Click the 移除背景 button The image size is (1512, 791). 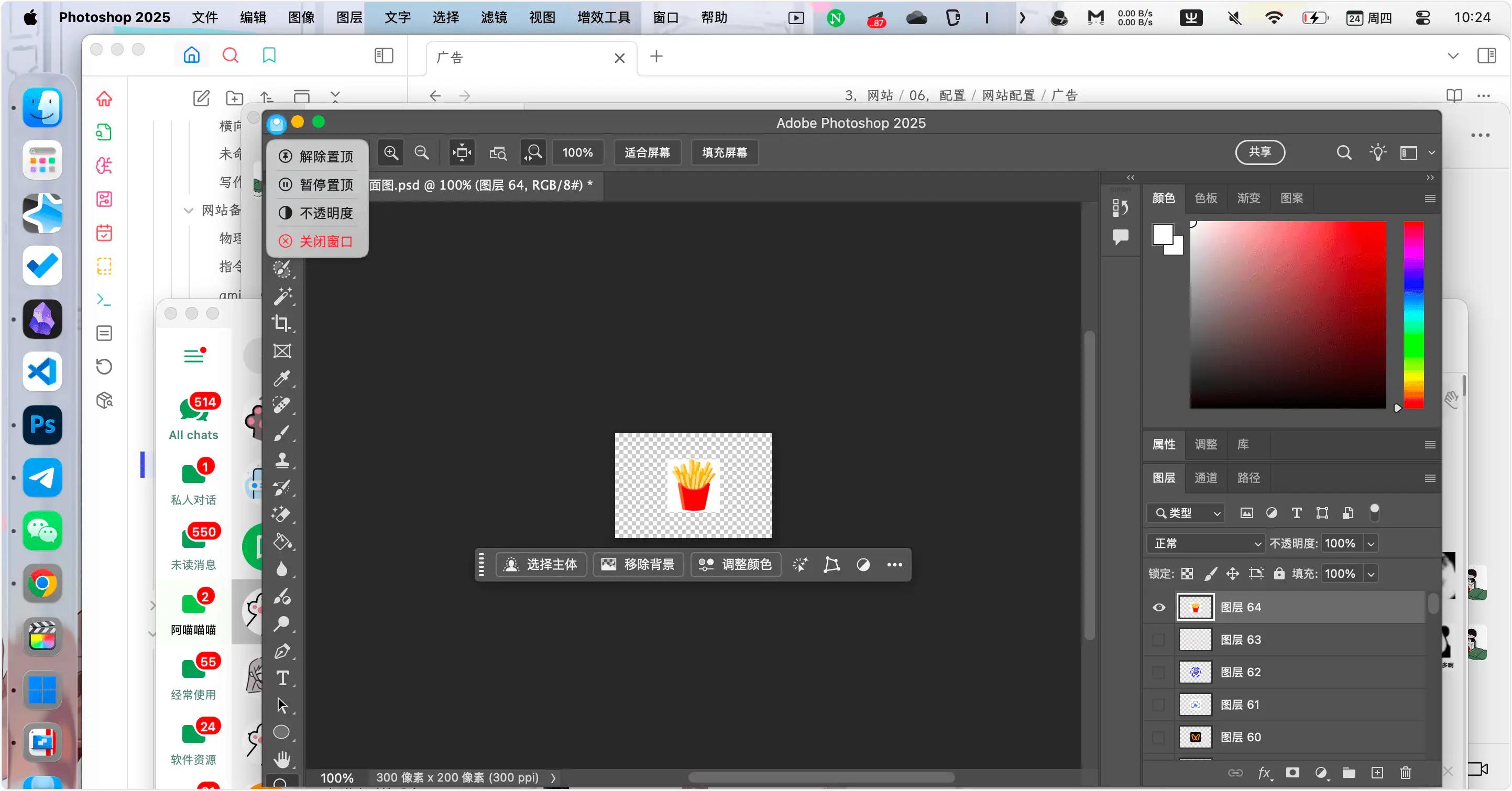click(x=639, y=565)
